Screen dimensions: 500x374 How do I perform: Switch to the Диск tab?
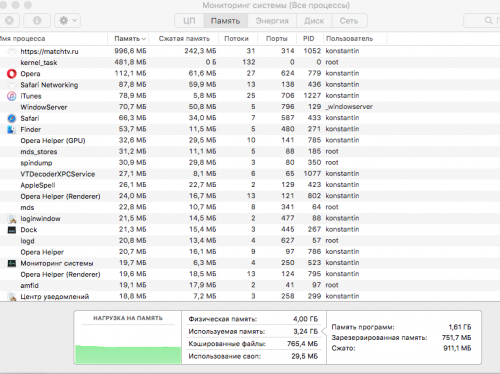tap(314, 21)
